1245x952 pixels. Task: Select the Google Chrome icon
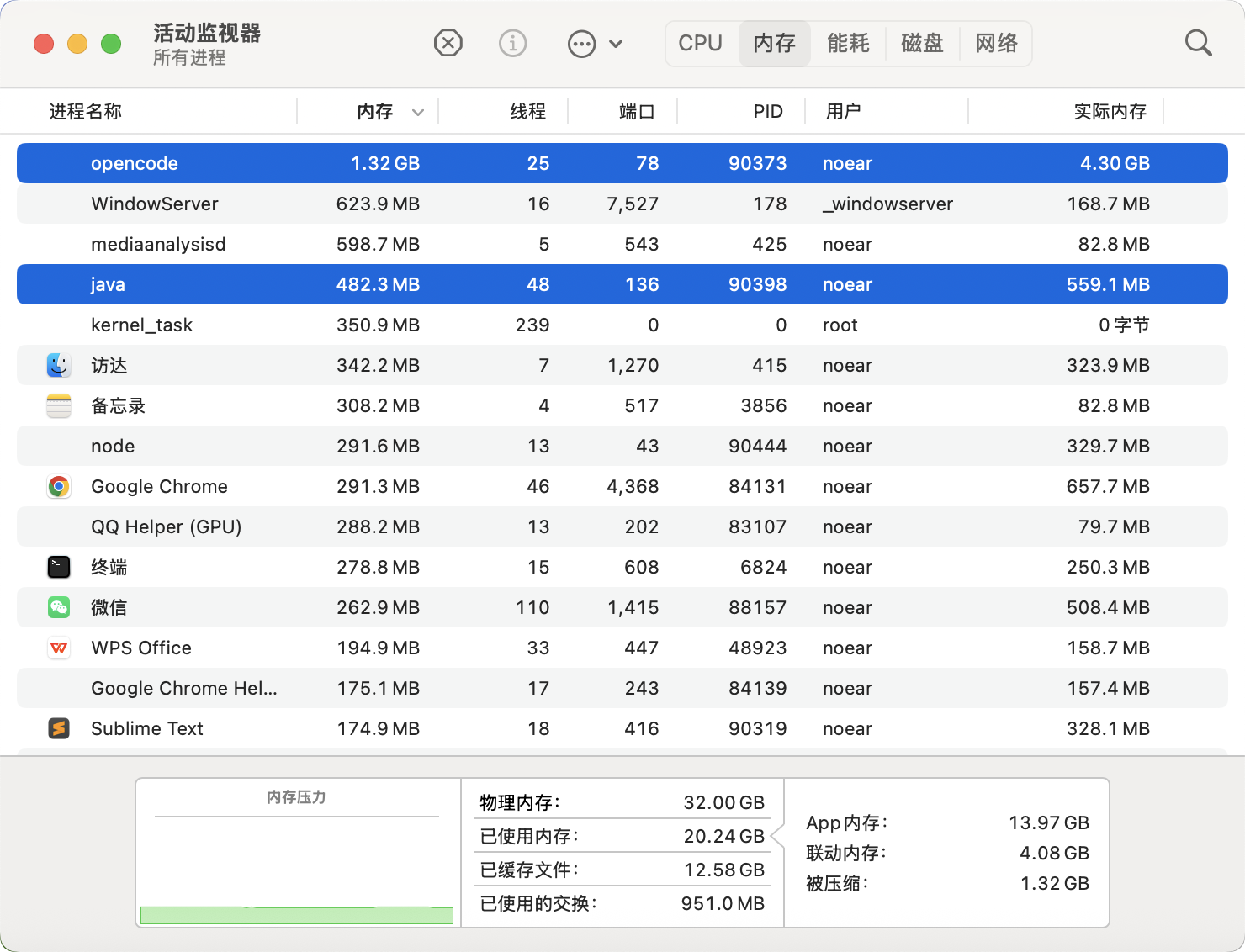tap(59, 486)
